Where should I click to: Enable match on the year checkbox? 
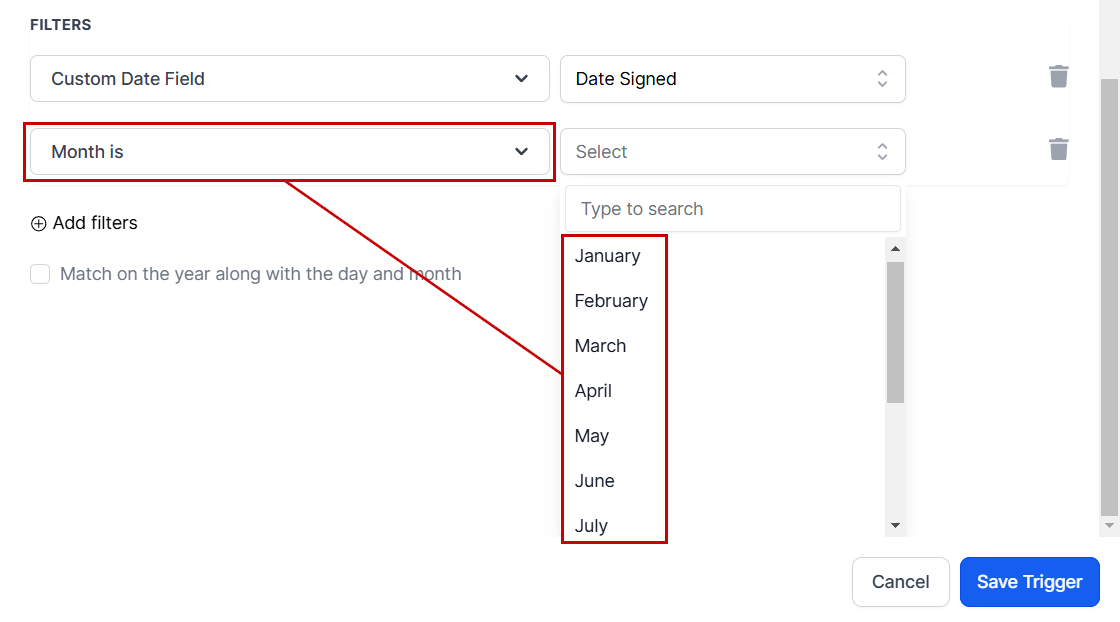[x=40, y=274]
